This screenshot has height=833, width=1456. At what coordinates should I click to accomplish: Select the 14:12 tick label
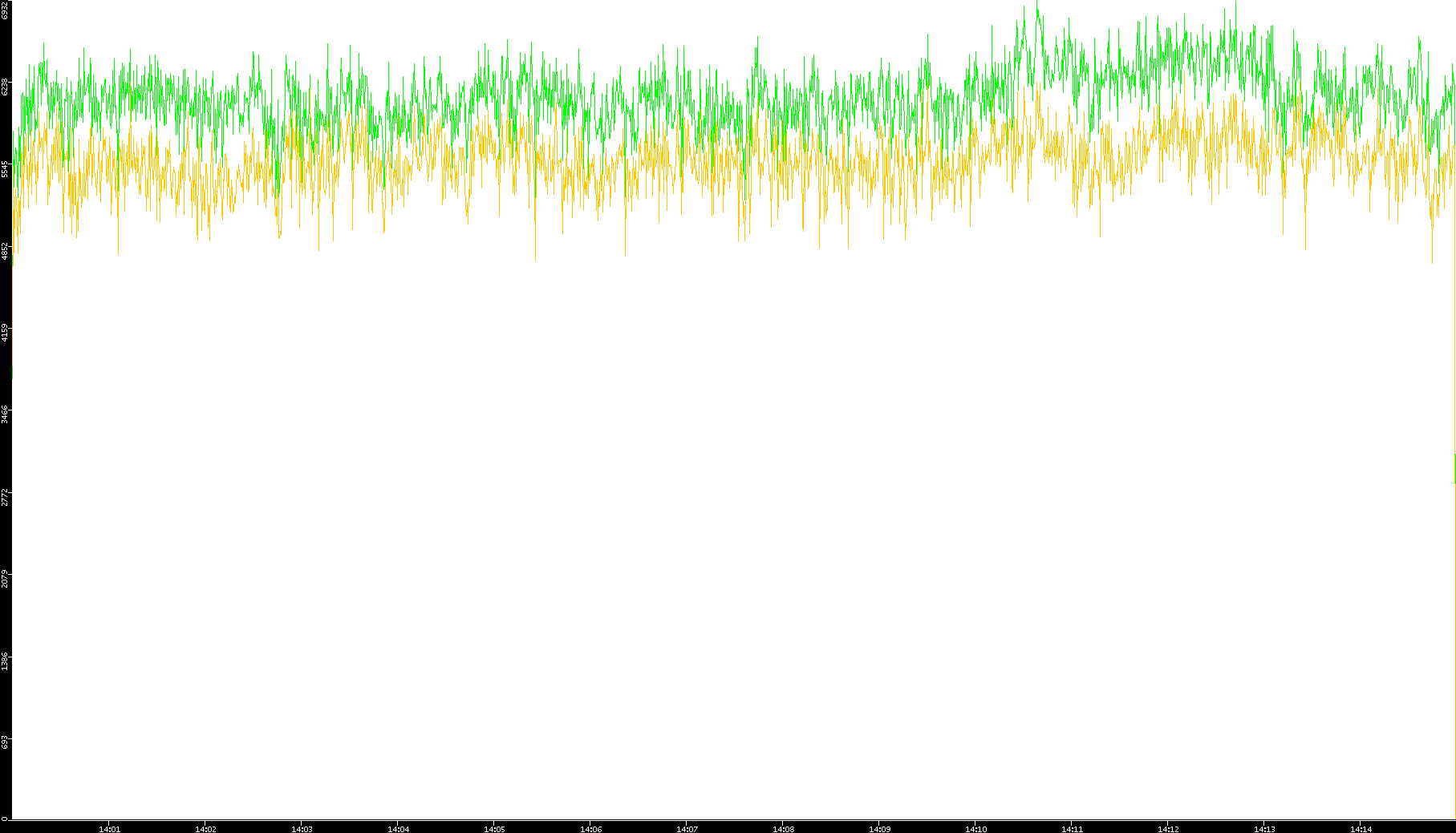pos(1168,829)
